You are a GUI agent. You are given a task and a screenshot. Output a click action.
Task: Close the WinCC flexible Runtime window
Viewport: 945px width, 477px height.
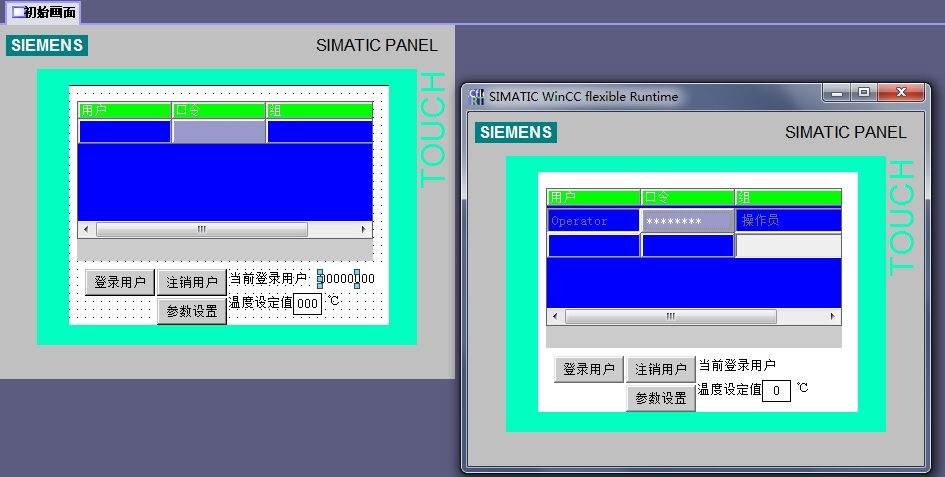901,93
